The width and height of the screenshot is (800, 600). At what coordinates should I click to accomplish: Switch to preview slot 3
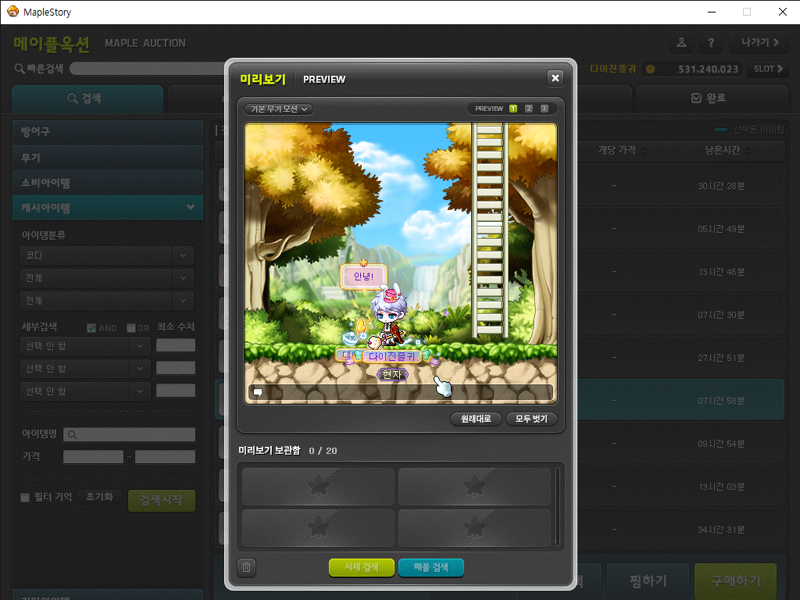click(544, 109)
